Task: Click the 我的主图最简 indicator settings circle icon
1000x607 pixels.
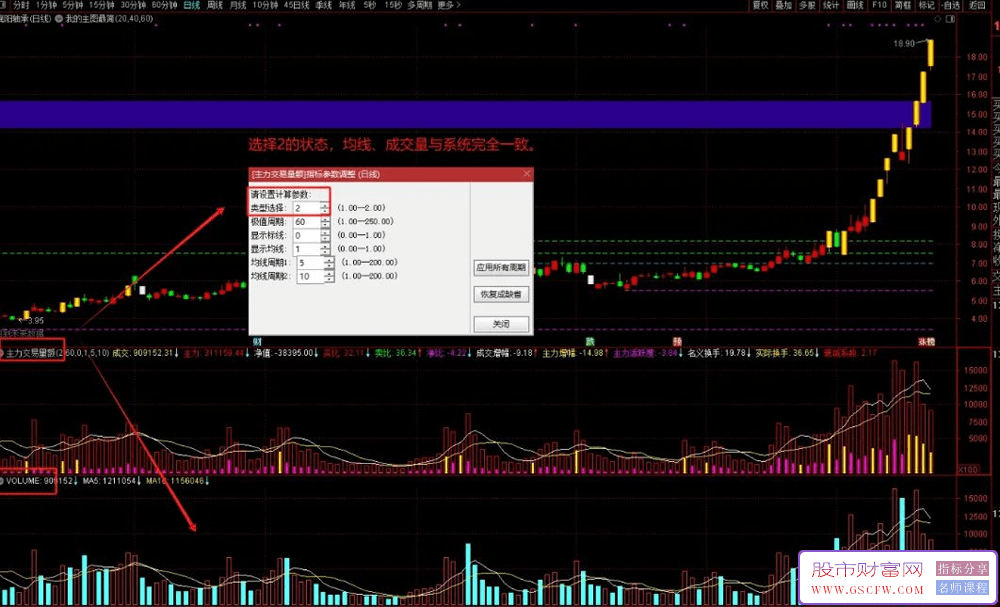Action: click(59, 19)
